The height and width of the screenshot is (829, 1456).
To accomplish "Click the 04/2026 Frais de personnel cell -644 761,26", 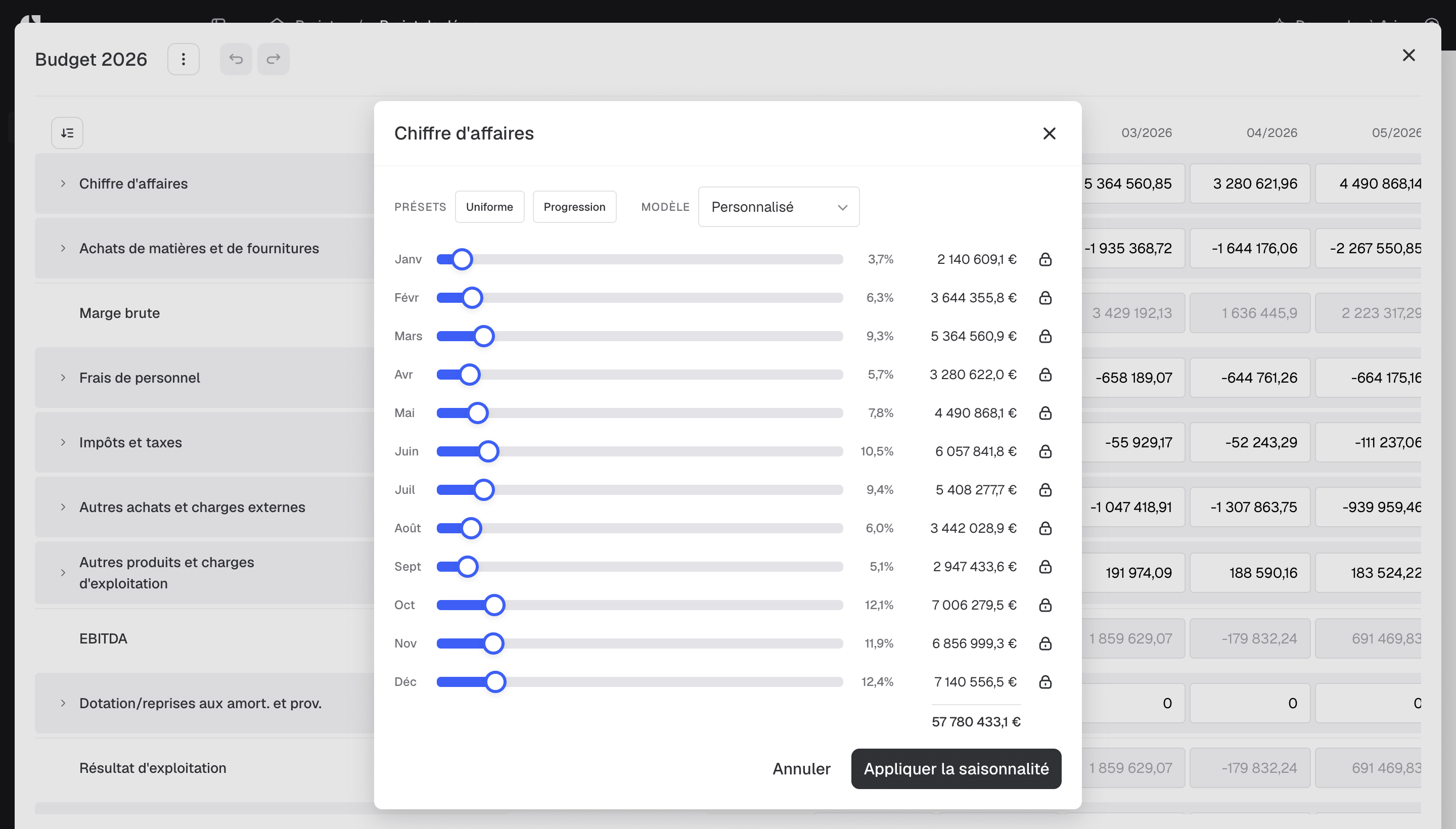I will pyautogui.click(x=1250, y=378).
